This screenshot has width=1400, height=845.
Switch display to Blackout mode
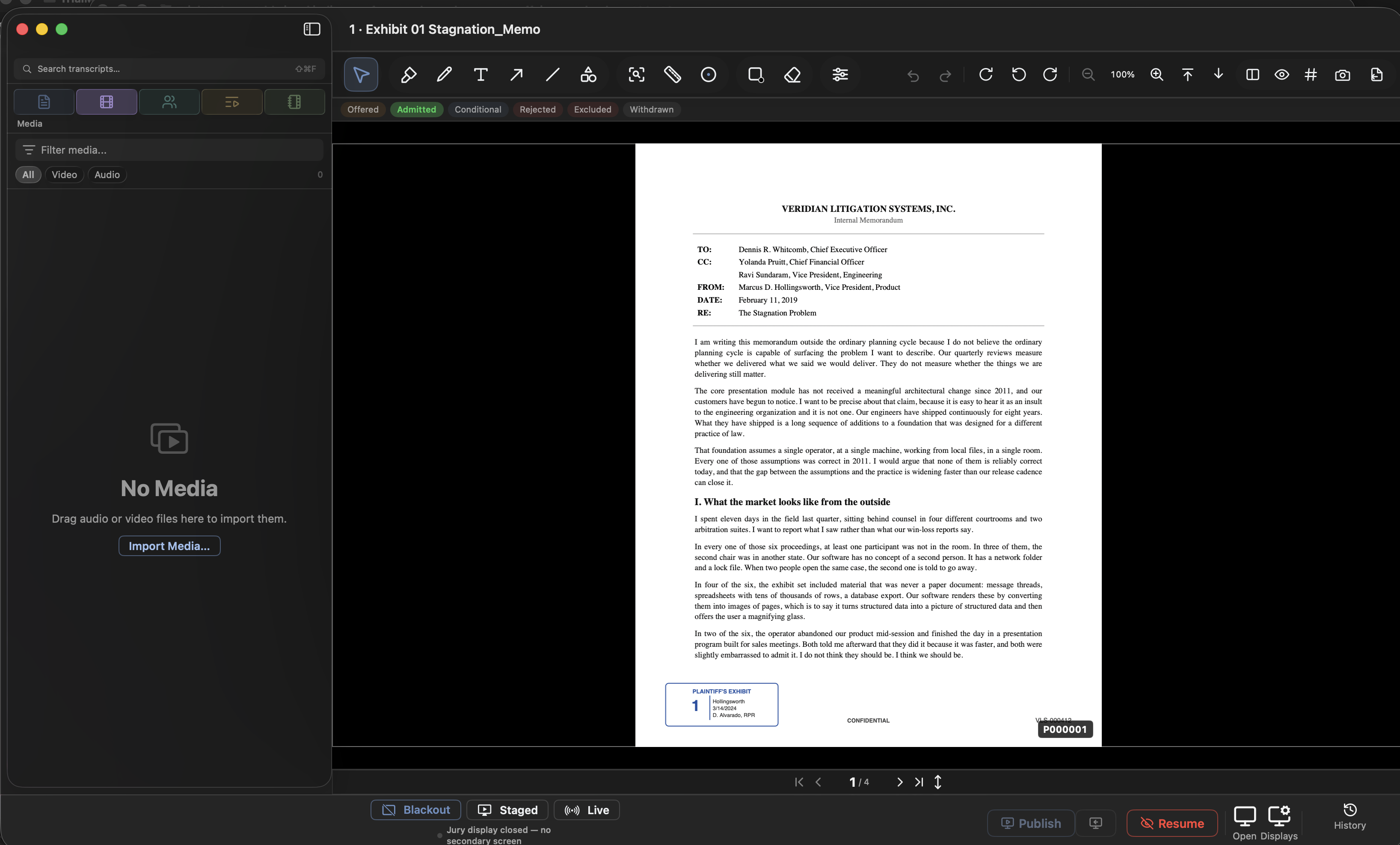point(415,810)
